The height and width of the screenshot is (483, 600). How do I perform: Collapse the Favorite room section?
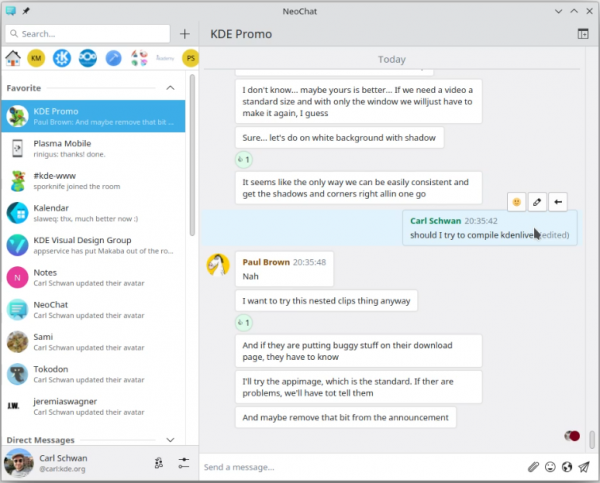pyautogui.click(x=170, y=88)
